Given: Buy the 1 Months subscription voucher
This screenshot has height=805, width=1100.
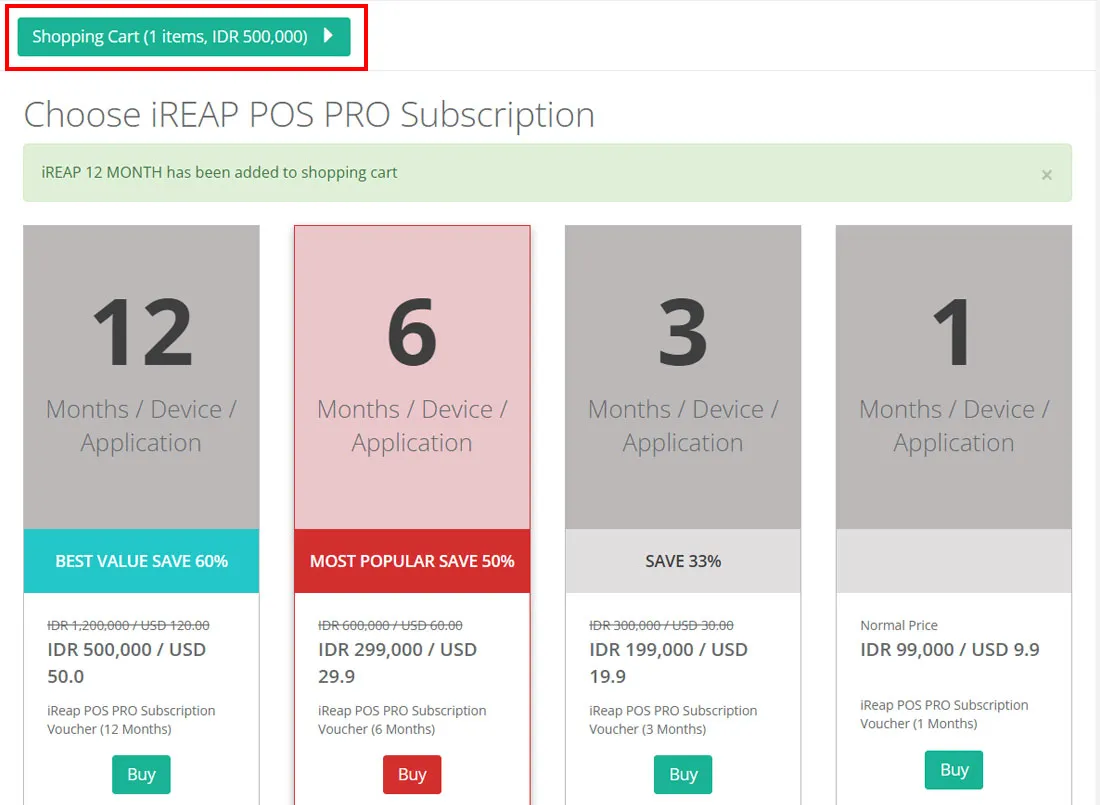Looking at the screenshot, I should click(953, 770).
